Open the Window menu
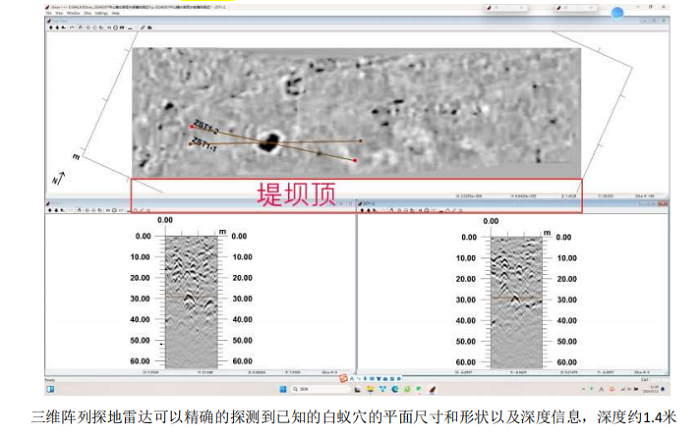700x438 pixels. (73, 14)
